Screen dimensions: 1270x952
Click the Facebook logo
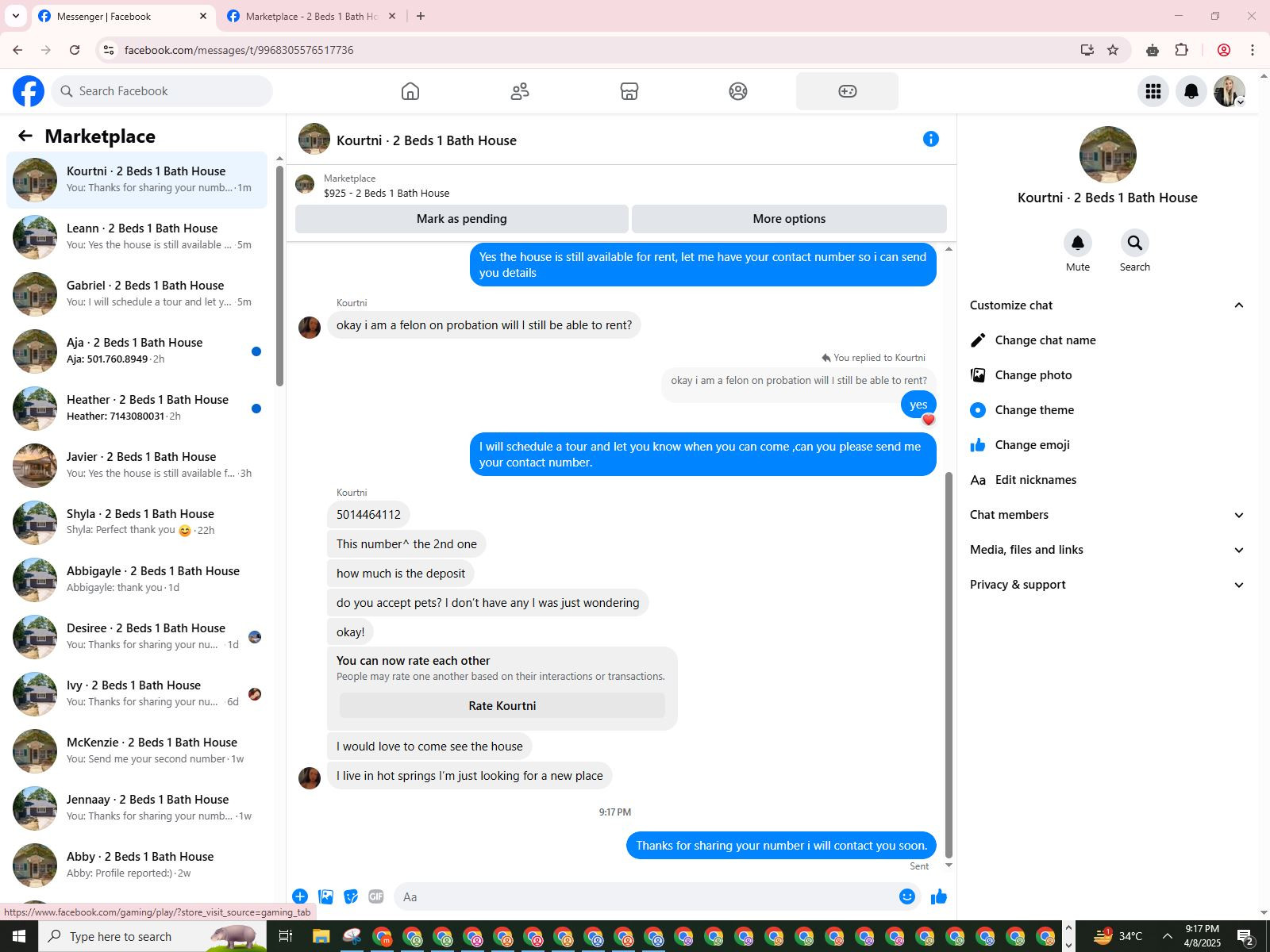pos(29,91)
